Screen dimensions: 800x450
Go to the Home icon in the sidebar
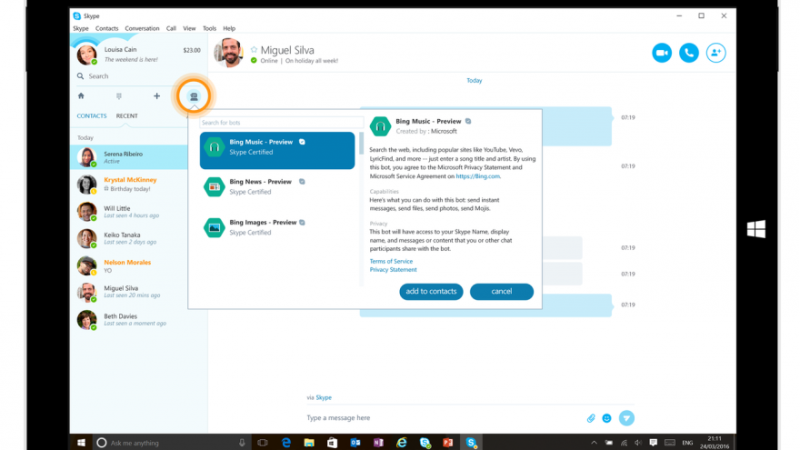81,96
